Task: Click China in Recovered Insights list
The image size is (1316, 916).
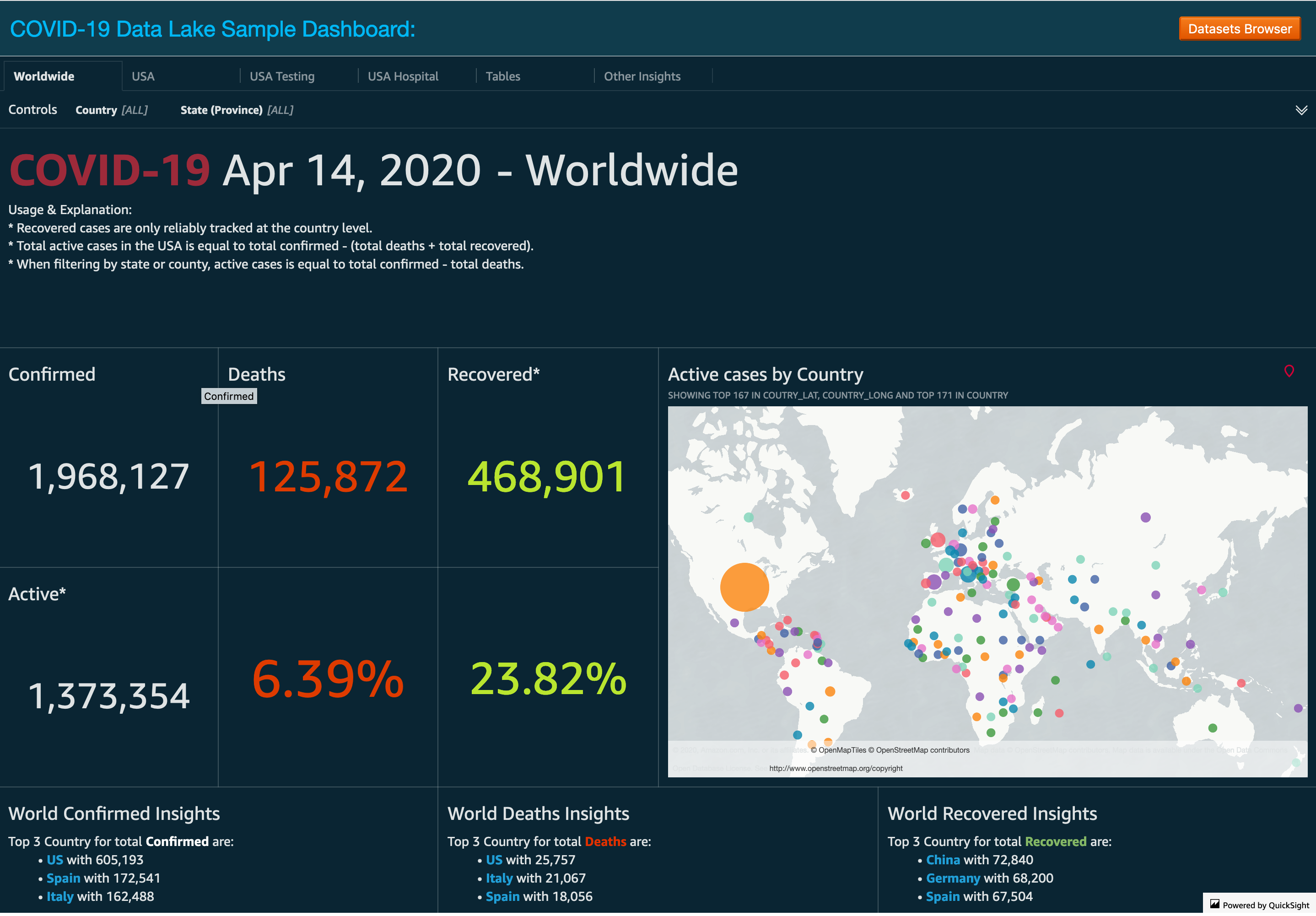Action: (x=943, y=859)
